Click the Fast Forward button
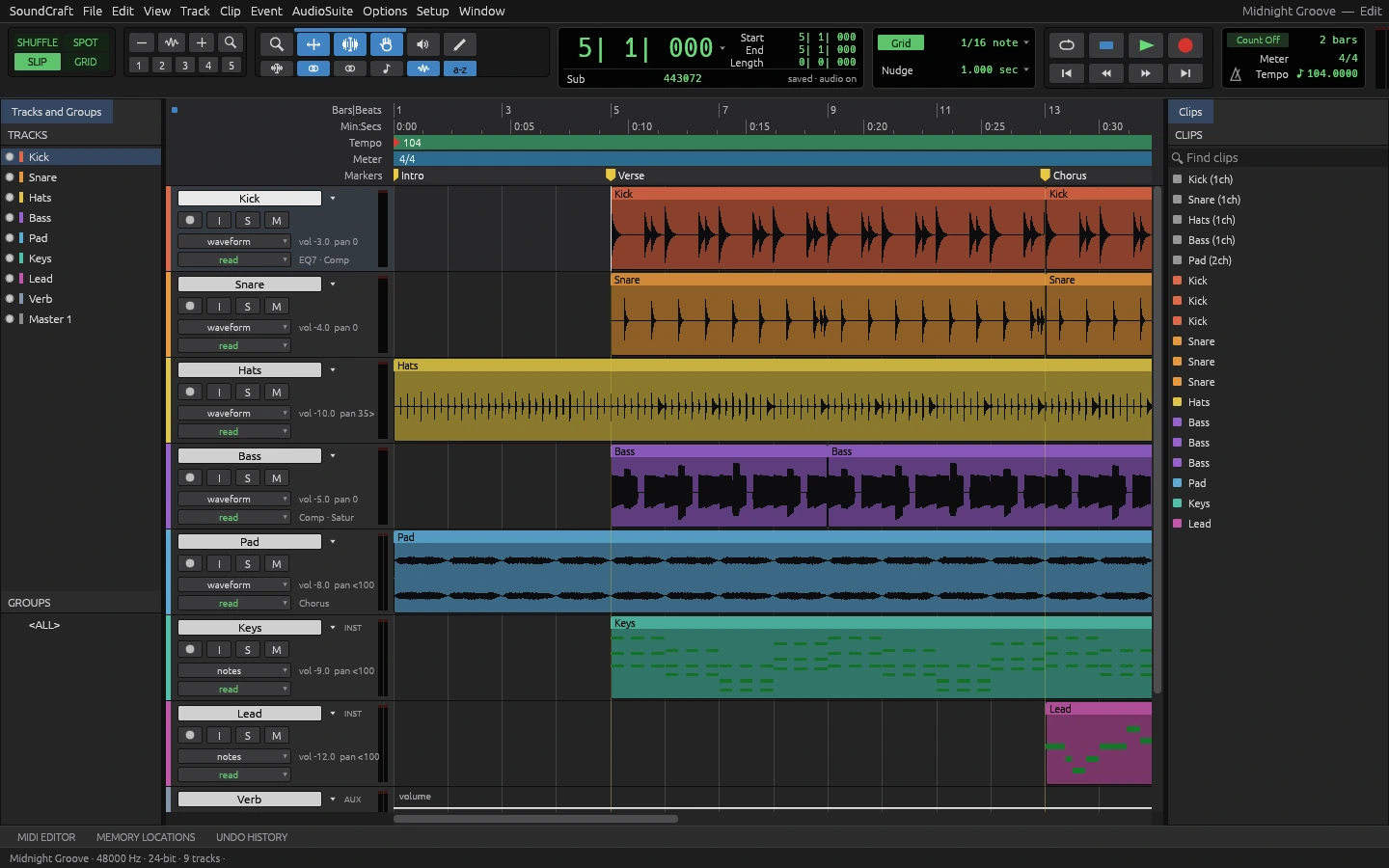 pyautogui.click(x=1146, y=73)
